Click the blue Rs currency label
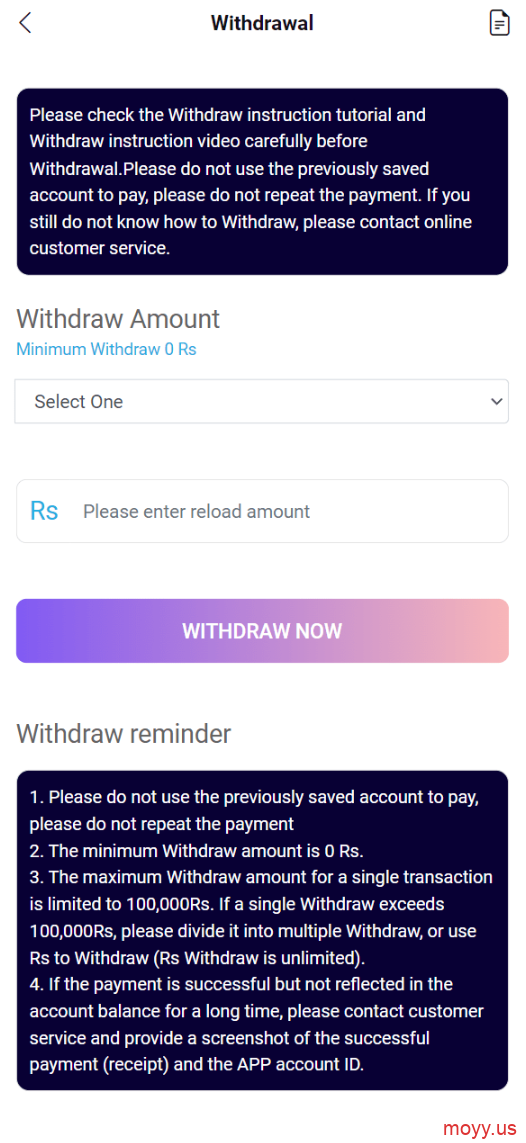526x1143 pixels. (44, 511)
